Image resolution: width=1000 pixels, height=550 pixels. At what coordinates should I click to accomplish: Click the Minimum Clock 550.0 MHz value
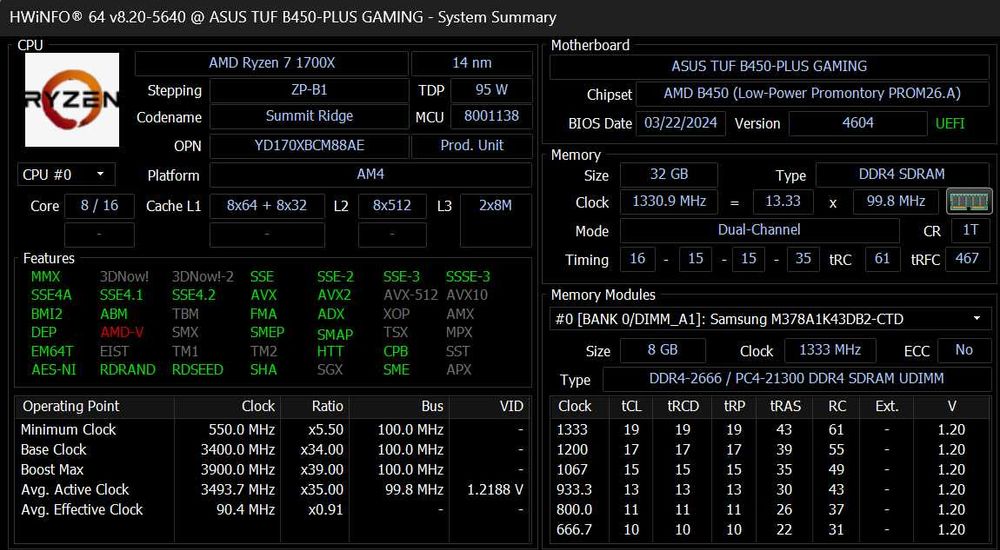point(241,429)
